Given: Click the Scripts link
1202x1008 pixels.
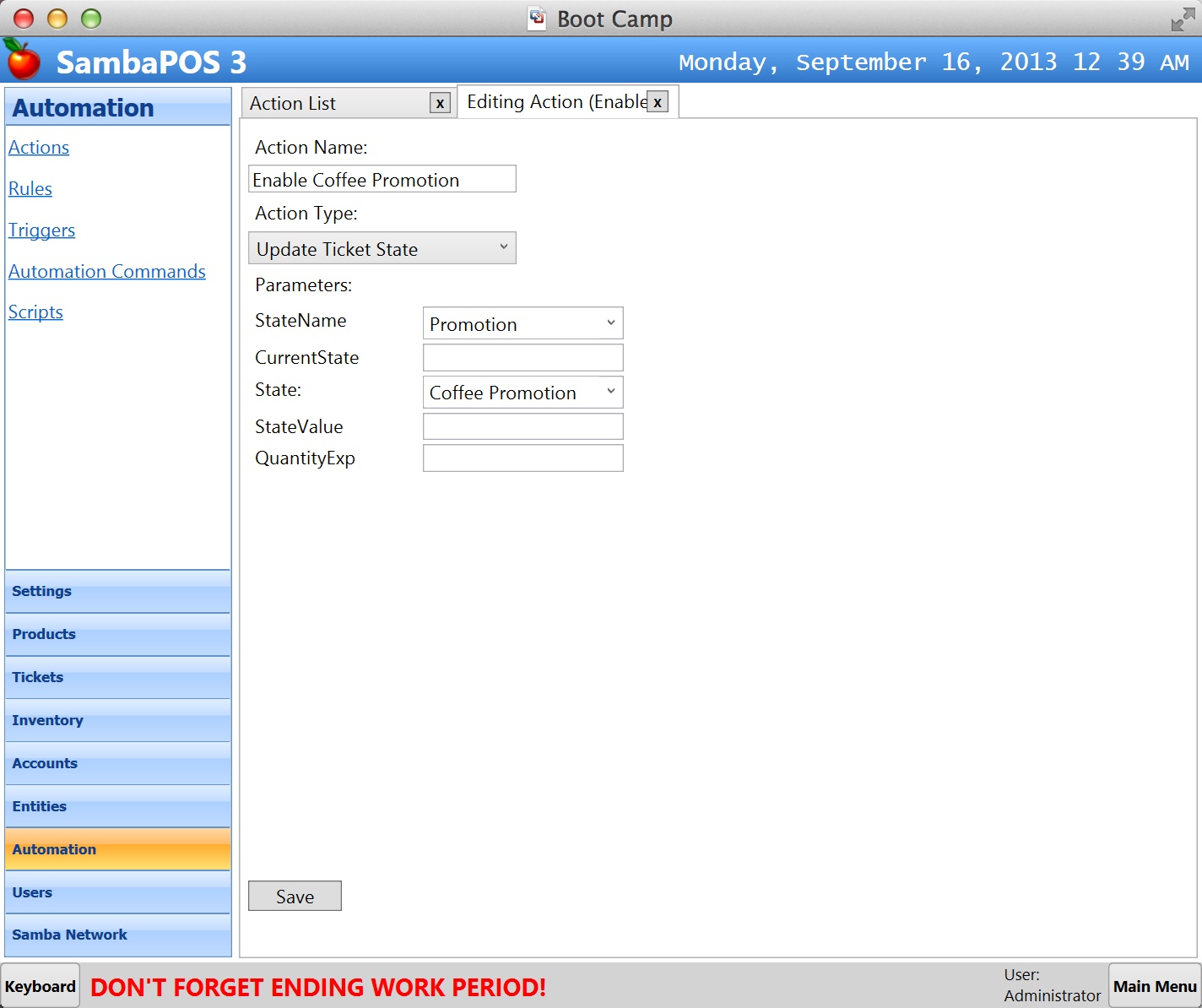Looking at the screenshot, I should point(35,312).
